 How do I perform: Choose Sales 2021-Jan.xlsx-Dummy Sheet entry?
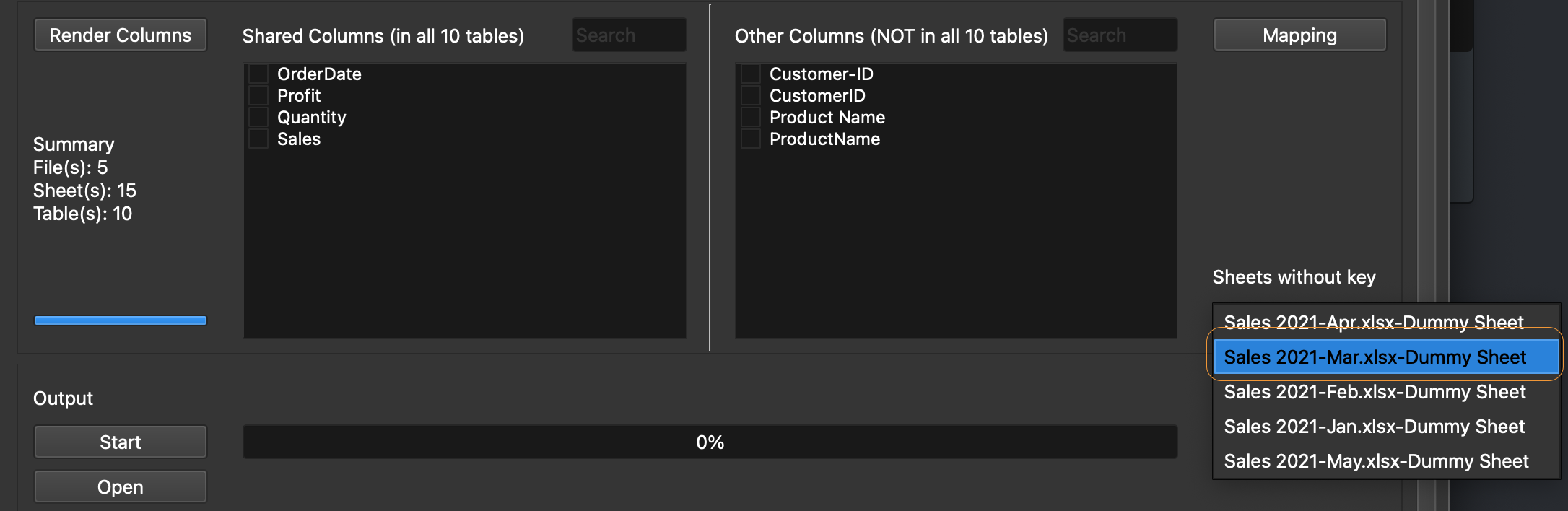coord(1374,427)
